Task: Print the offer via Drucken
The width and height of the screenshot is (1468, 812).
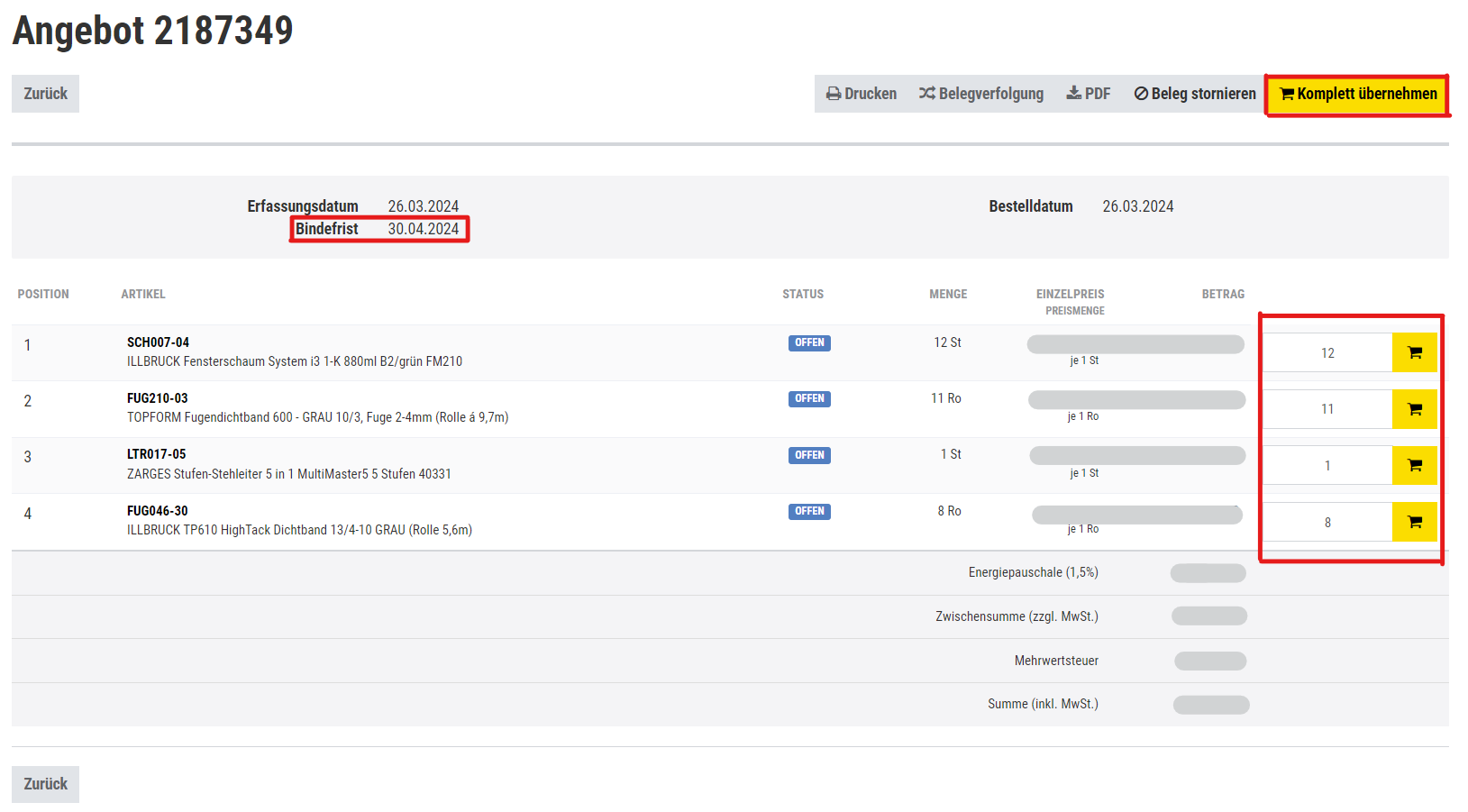Action: coord(862,94)
